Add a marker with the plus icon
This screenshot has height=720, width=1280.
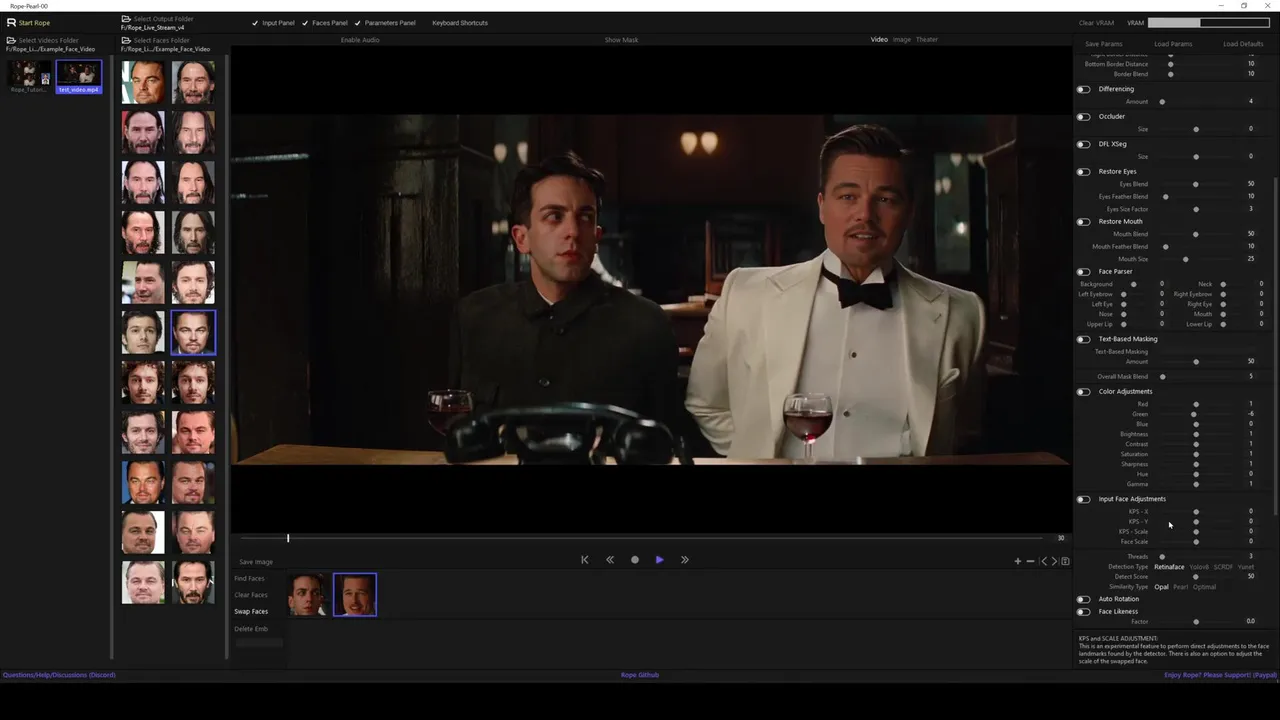[x=1018, y=561]
